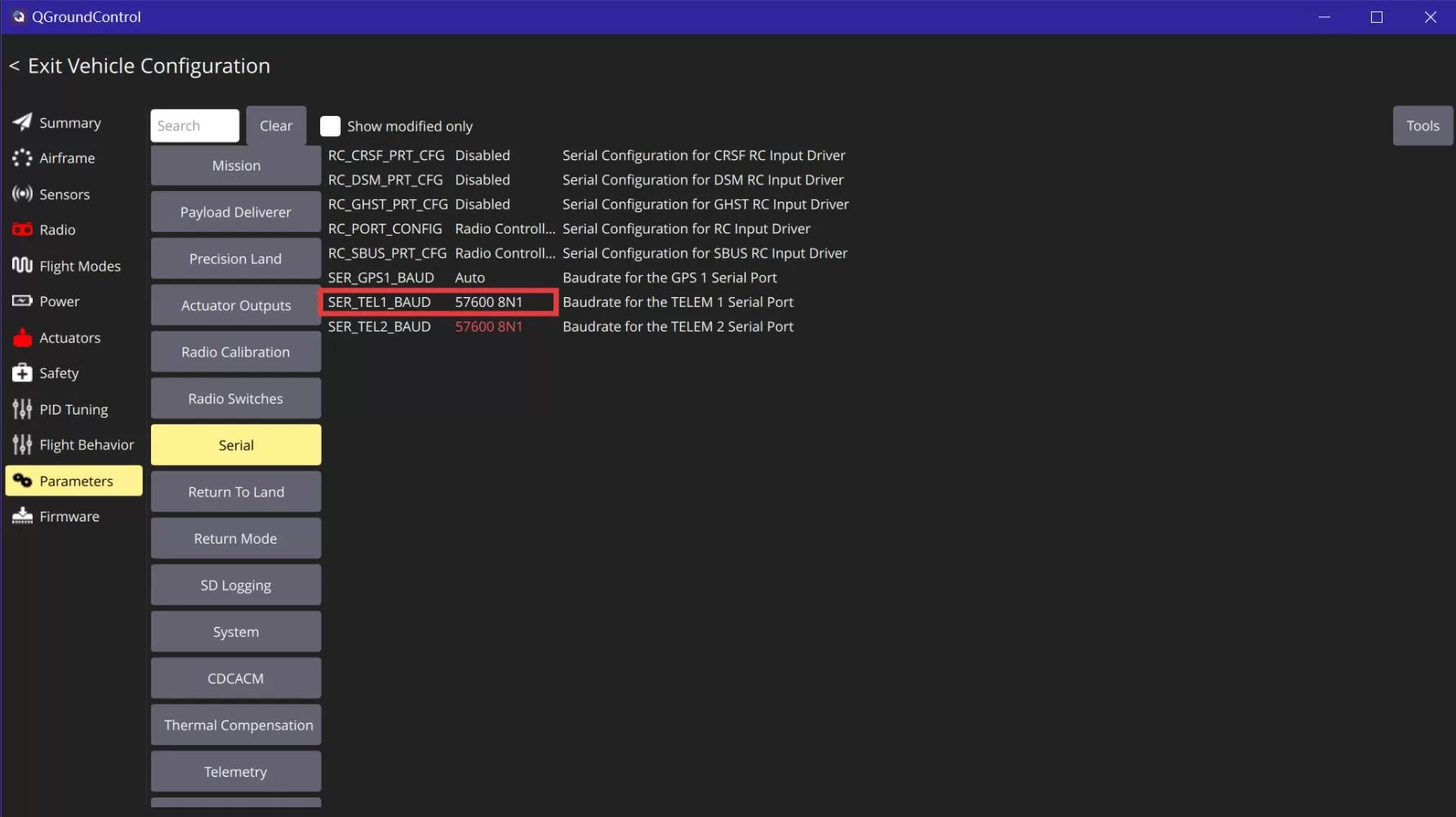Click the Disabled value for RC_DSM_PRT_CFG
The height and width of the screenshot is (817, 1456).
point(483,180)
